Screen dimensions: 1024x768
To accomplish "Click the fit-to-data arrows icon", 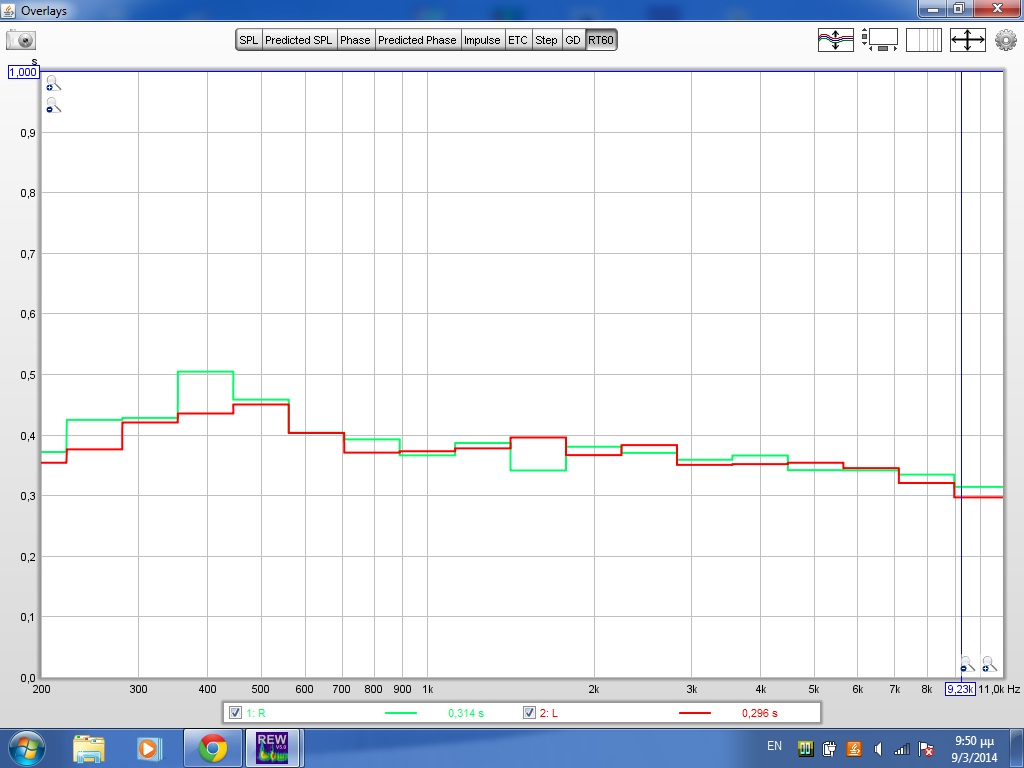I will point(967,40).
